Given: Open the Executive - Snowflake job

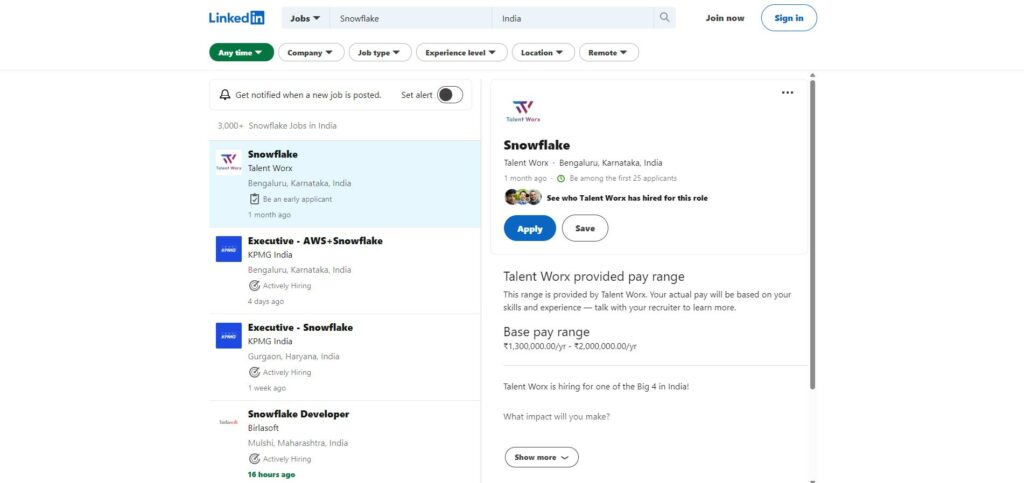Looking at the screenshot, I should click(x=300, y=328).
